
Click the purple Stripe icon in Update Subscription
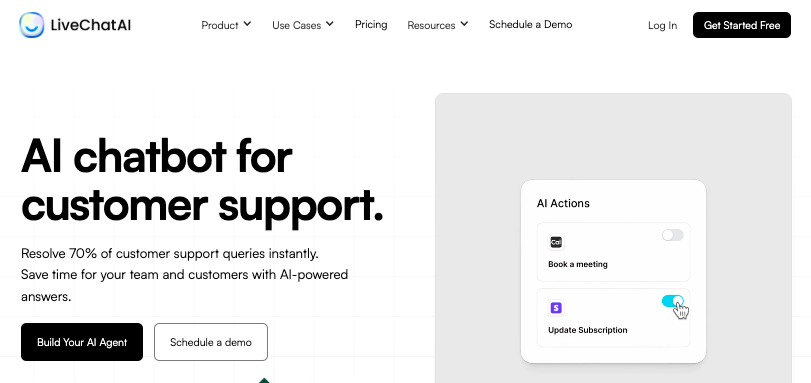pyautogui.click(x=556, y=308)
